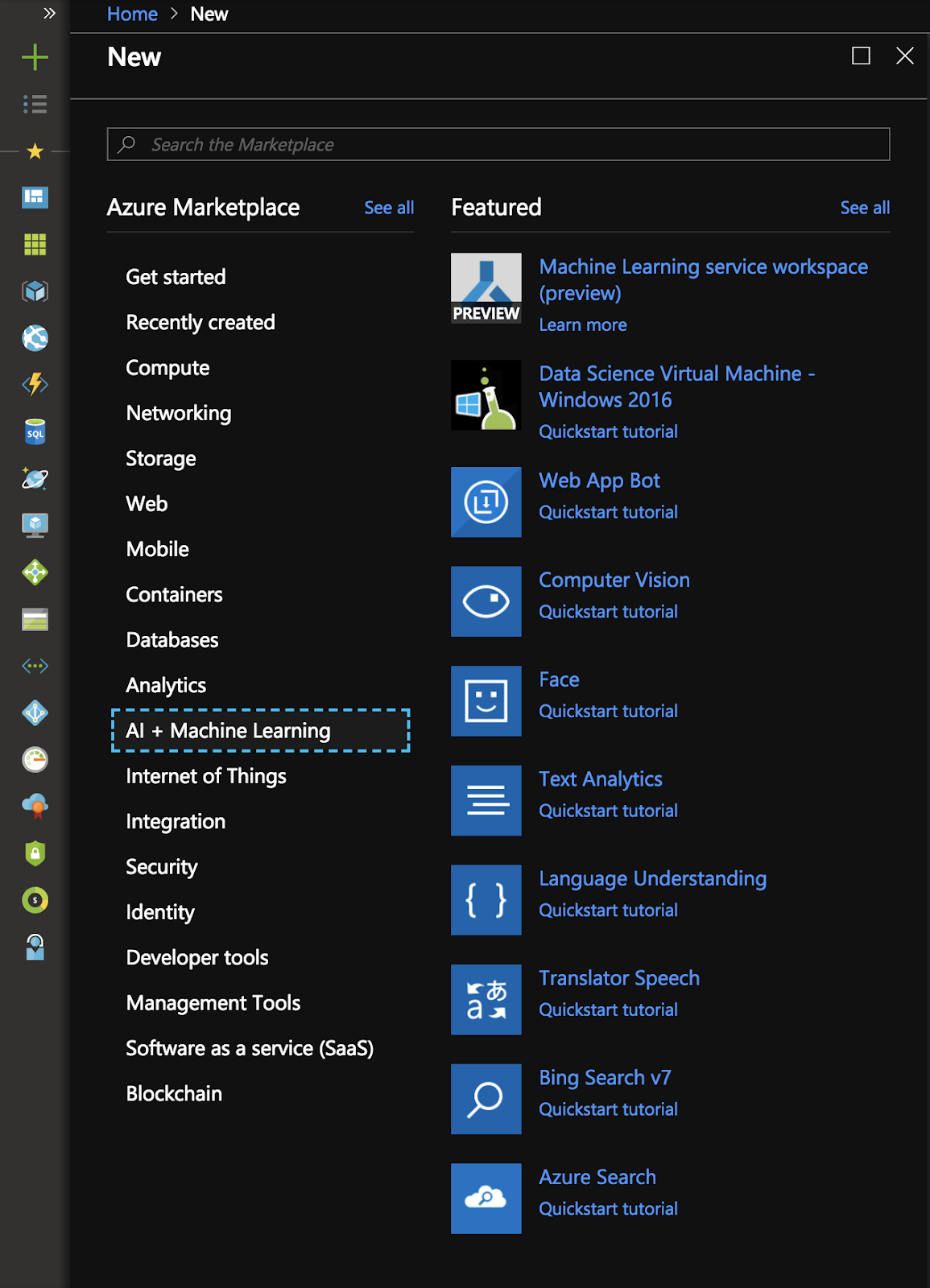This screenshot has width=930, height=1288.
Task: Open the All resources green grid icon
Action: click(x=35, y=244)
